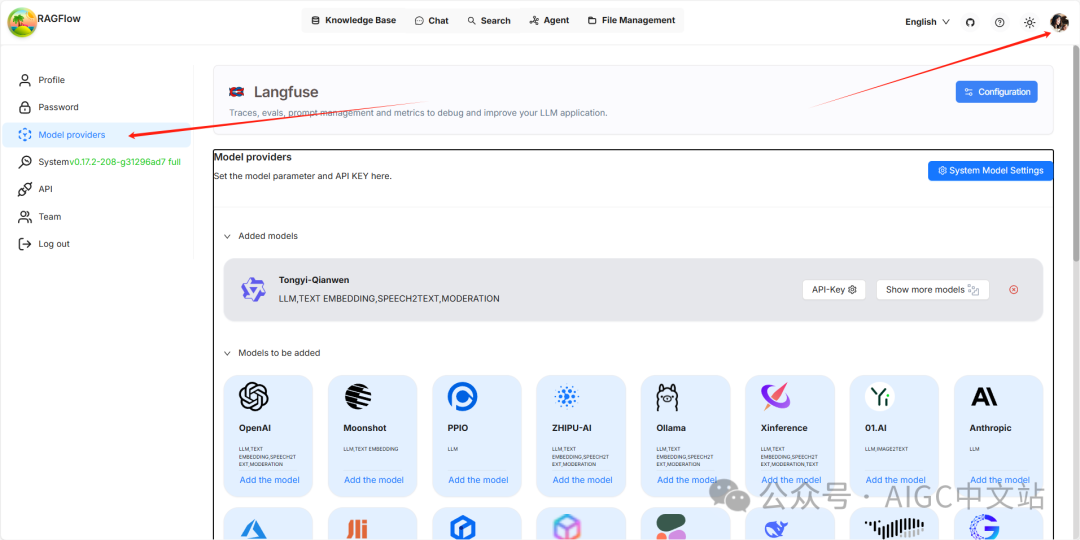
Task: Switch to the Agent tab
Action: 549,21
